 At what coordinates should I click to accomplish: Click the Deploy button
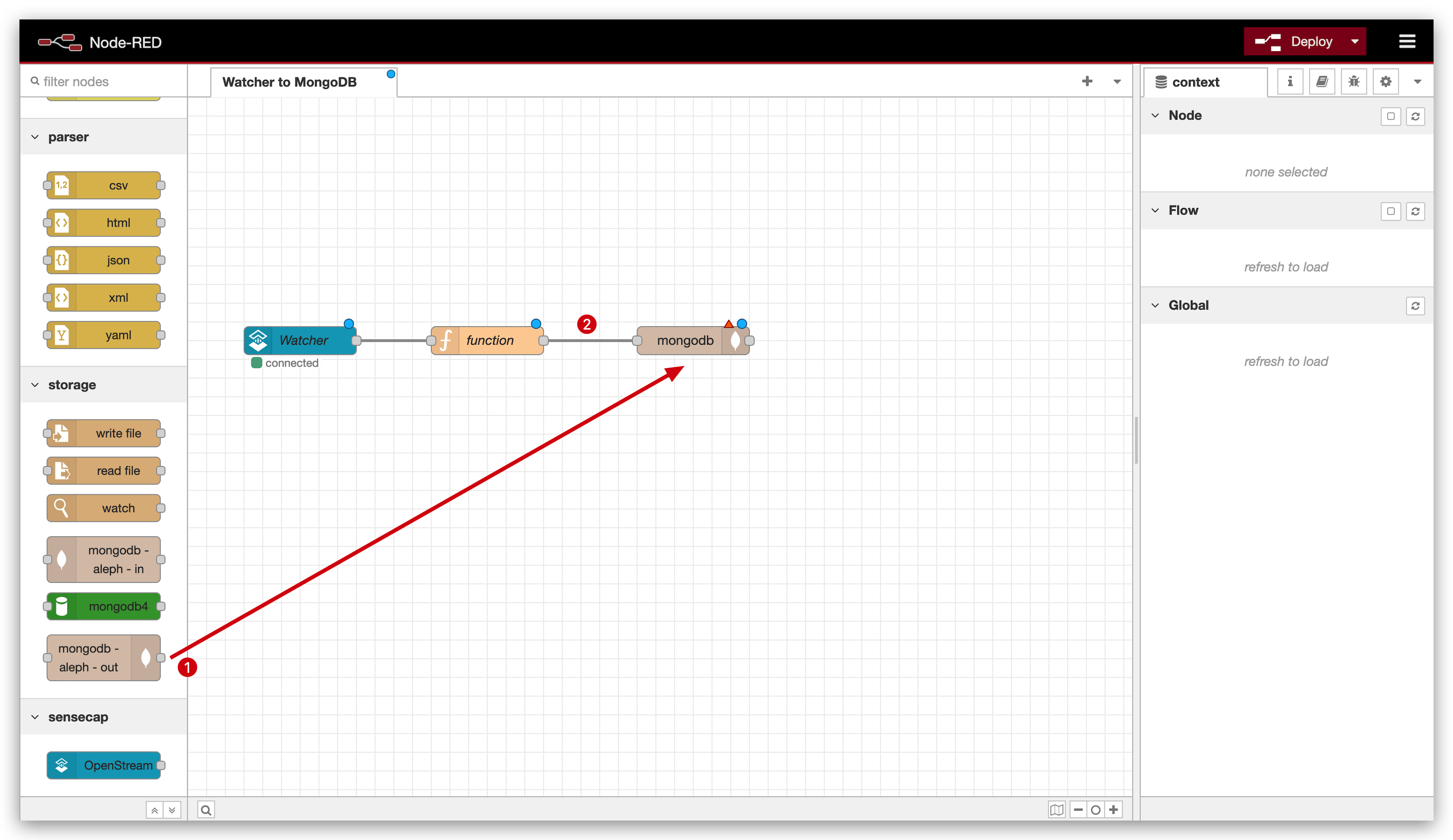[1294, 41]
